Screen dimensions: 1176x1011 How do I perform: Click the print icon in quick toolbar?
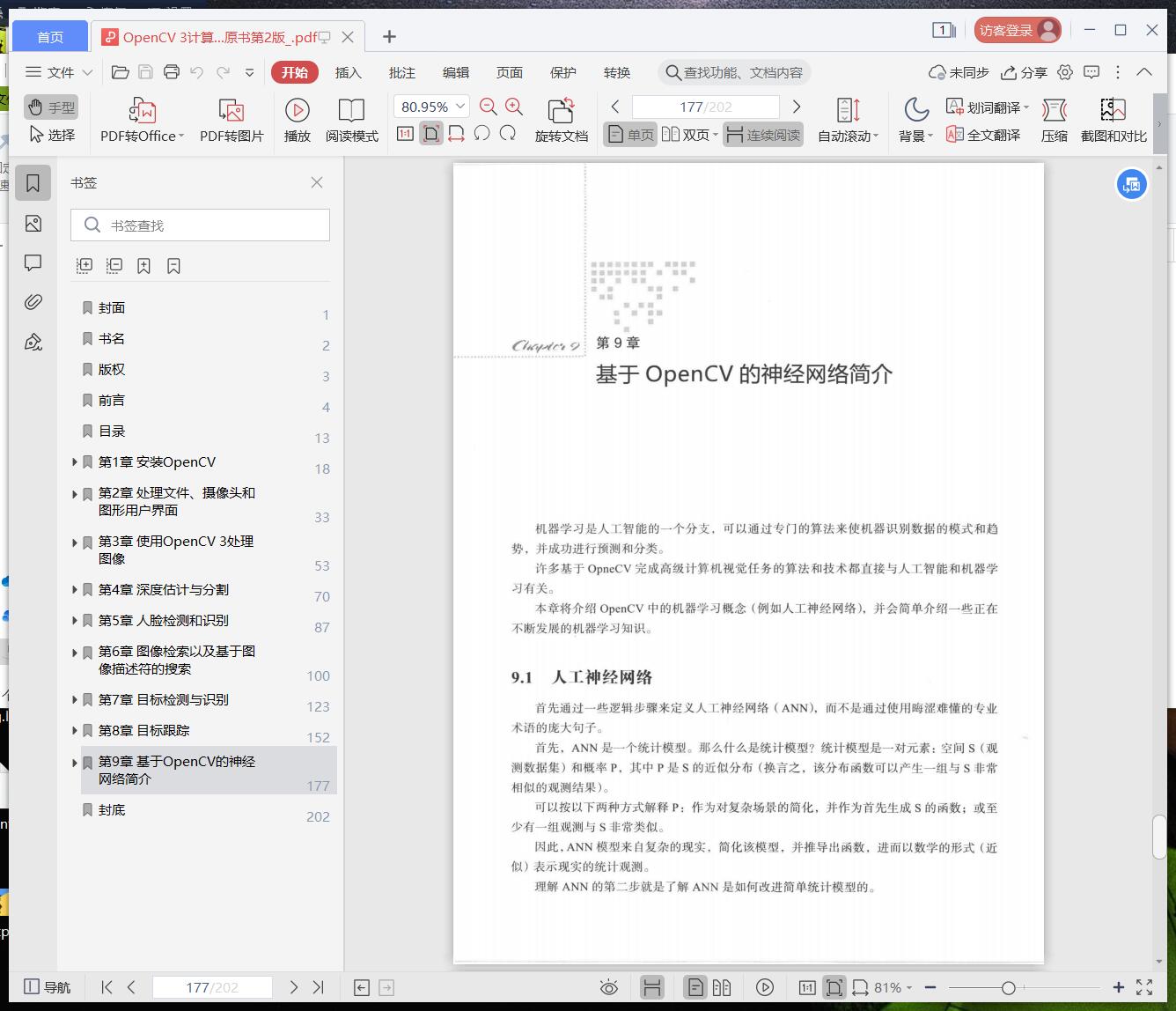coord(172,72)
